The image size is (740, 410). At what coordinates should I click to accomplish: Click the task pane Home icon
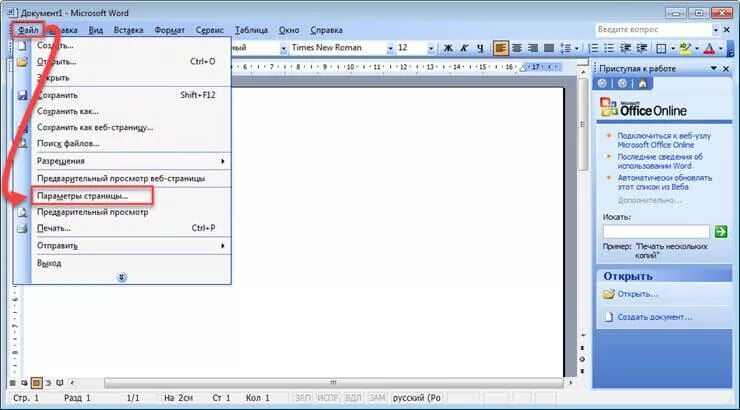(642, 84)
